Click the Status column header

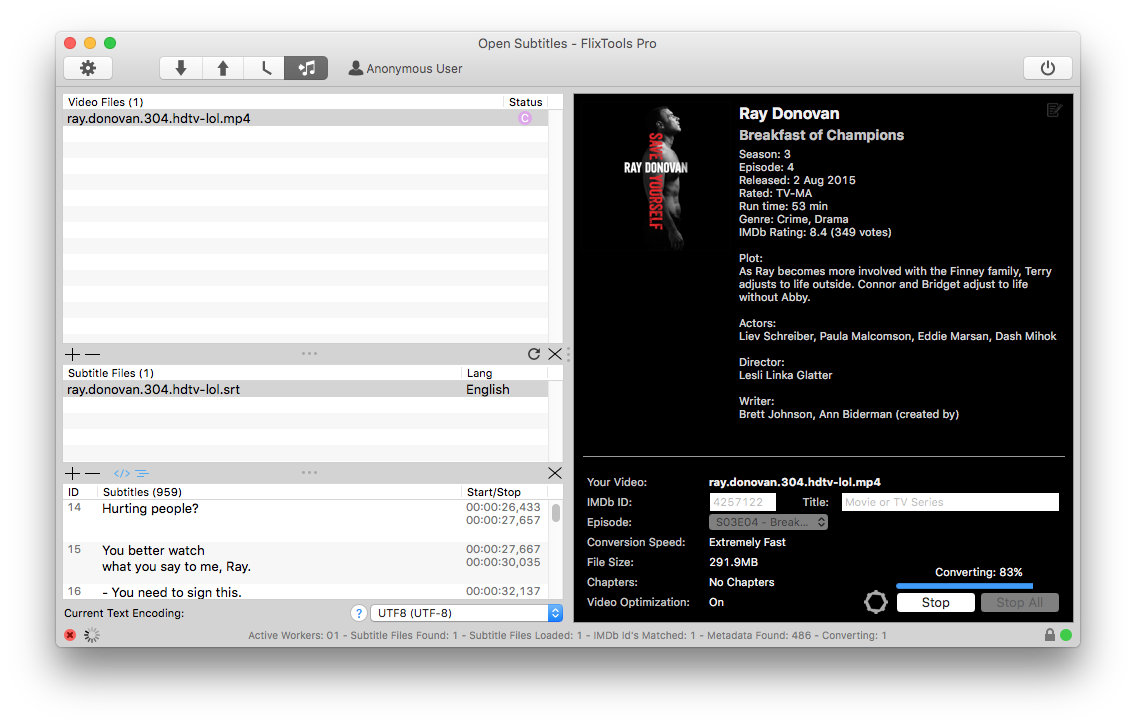525,102
